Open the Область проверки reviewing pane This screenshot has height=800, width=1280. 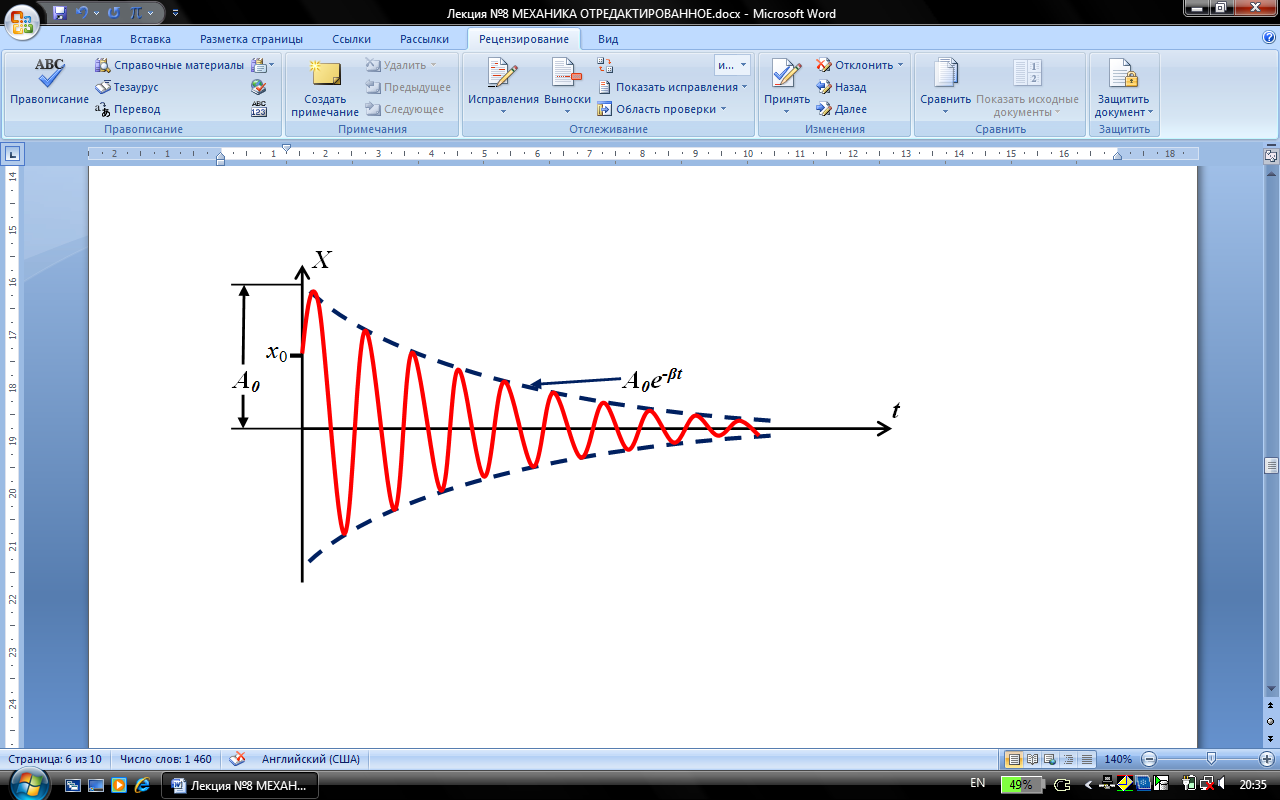click(x=663, y=109)
